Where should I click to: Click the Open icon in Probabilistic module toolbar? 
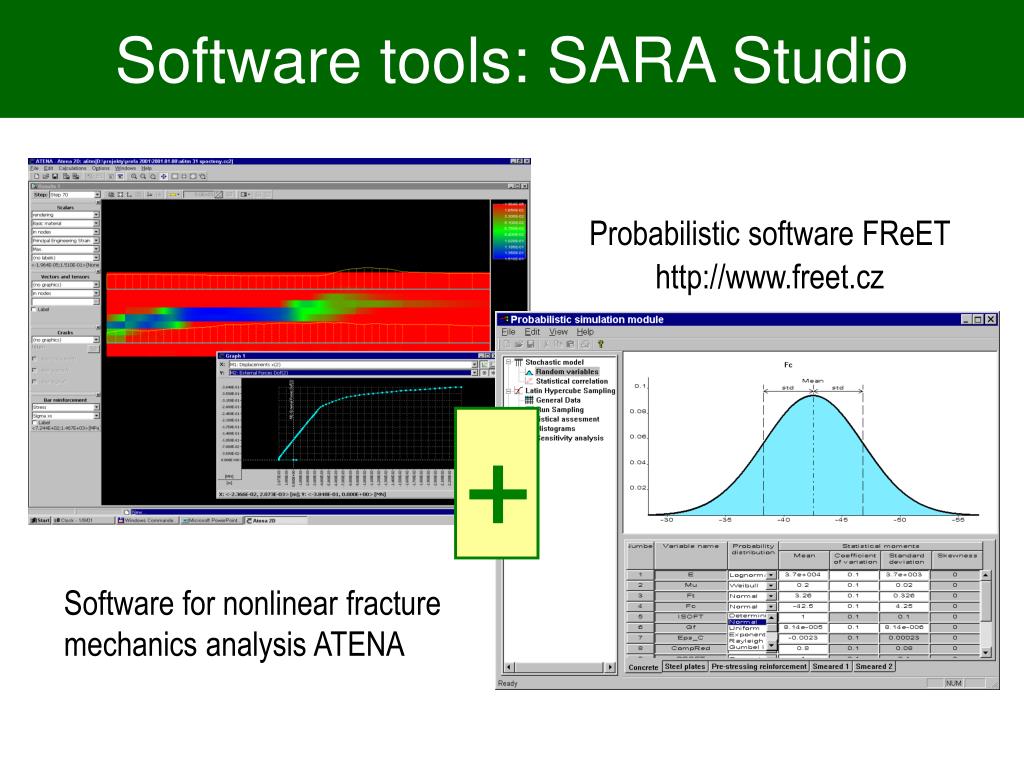pyautogui.click(x=519, y=344)
